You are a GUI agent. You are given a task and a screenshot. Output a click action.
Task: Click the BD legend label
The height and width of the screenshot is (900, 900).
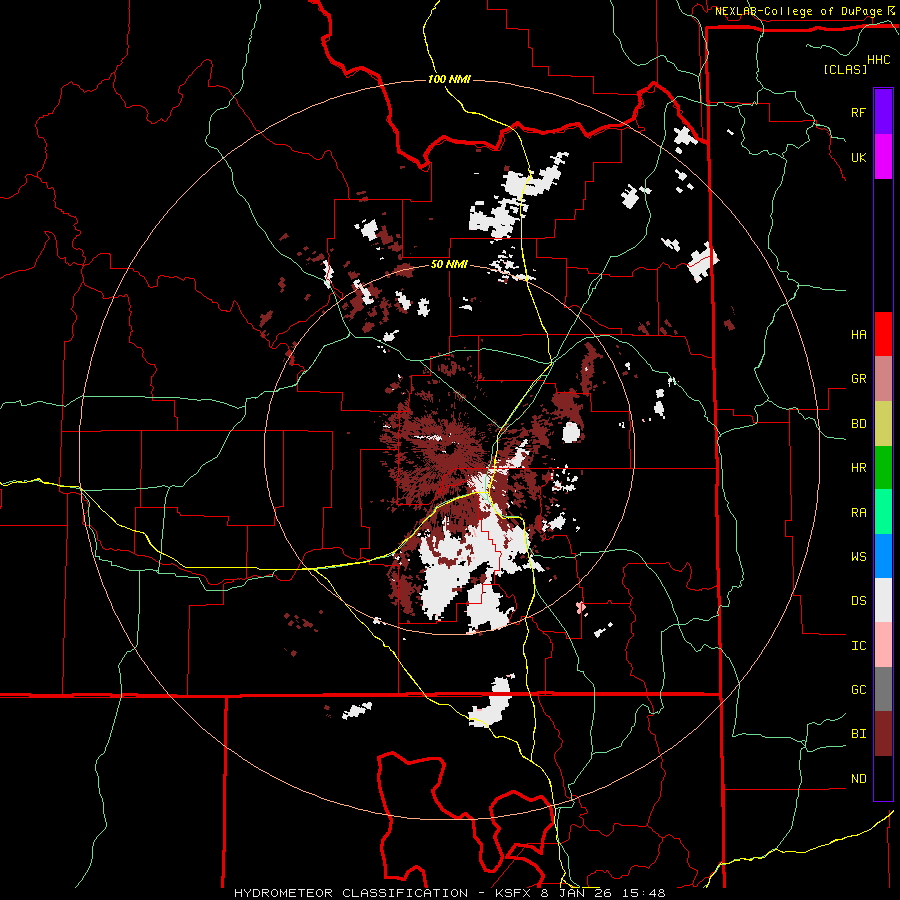tap(858, 424)
